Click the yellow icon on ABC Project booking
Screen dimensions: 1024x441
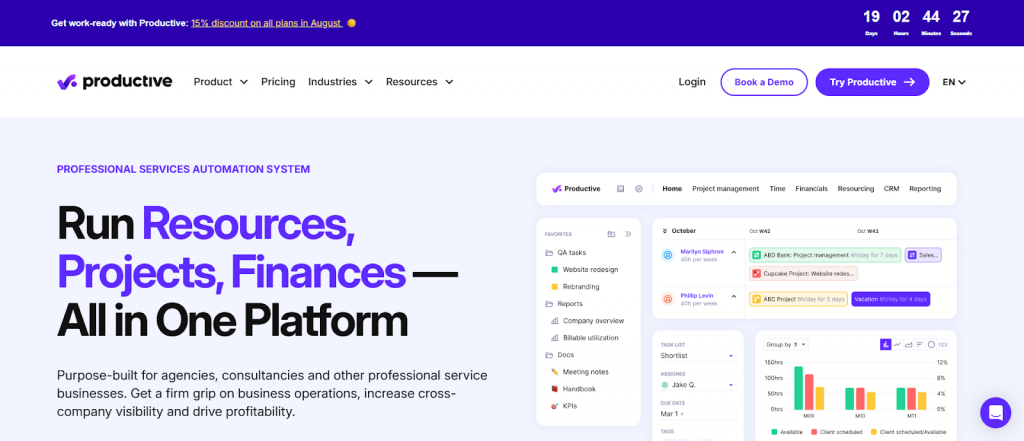756,299
